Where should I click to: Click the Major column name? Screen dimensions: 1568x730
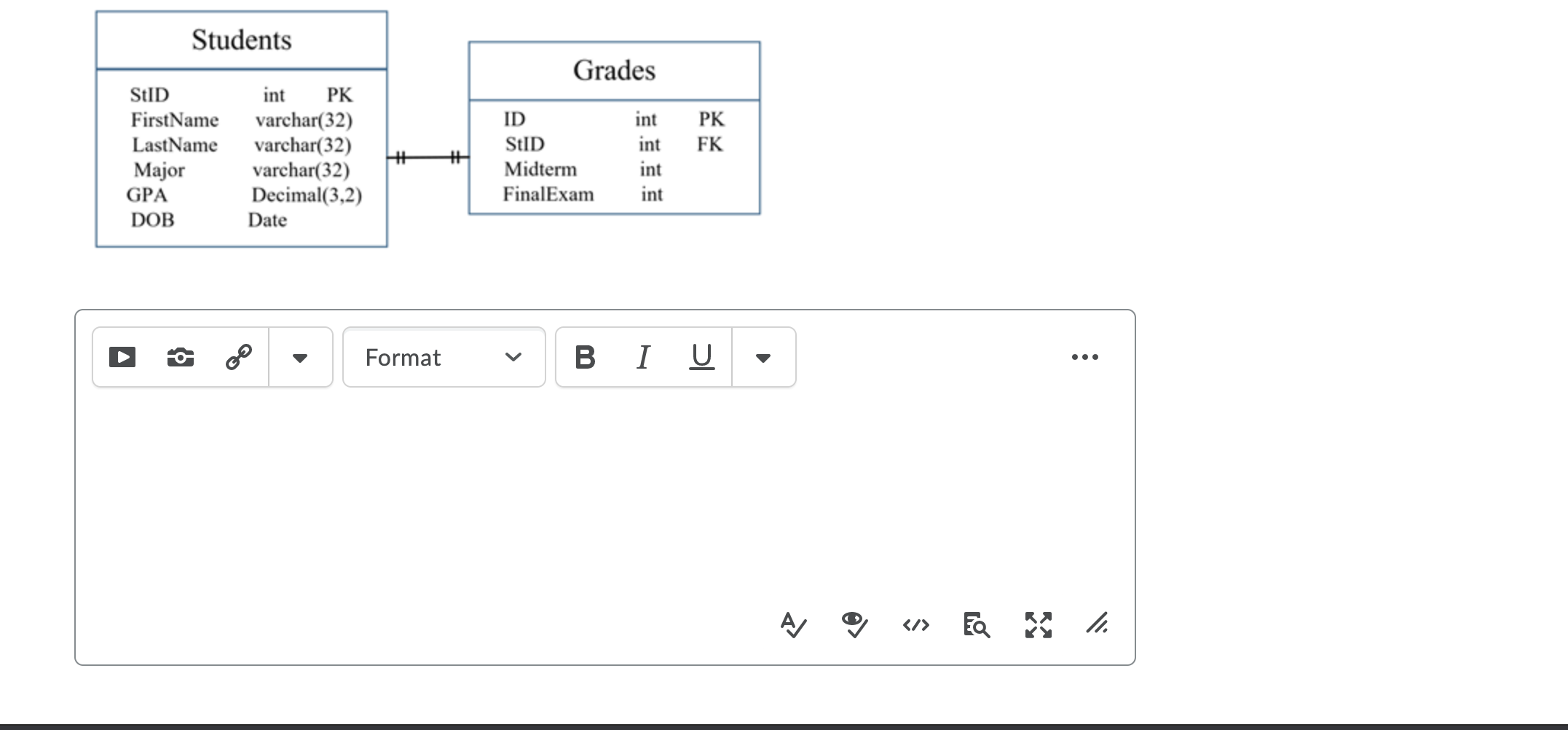[159, 170]
